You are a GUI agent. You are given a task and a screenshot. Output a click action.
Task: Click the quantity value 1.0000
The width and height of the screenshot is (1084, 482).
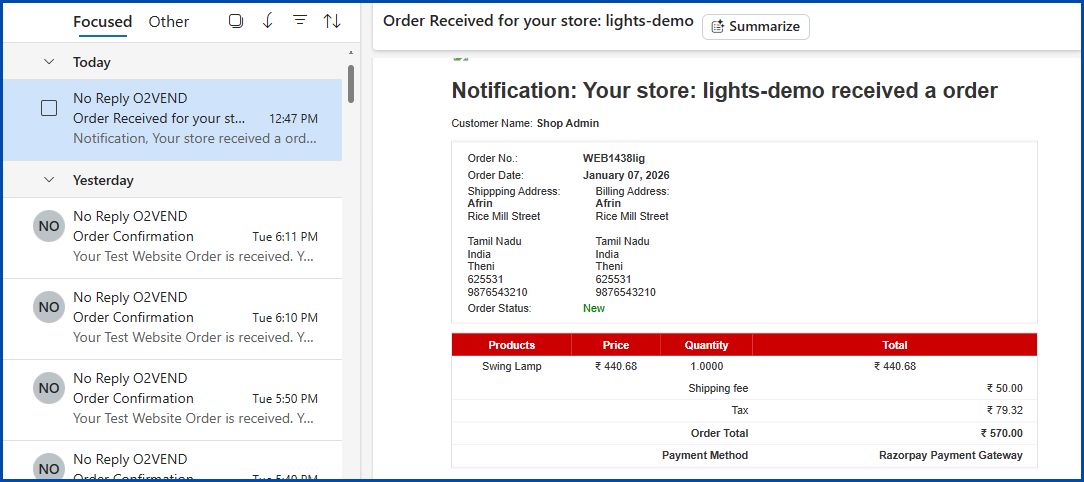coord(707,367)
